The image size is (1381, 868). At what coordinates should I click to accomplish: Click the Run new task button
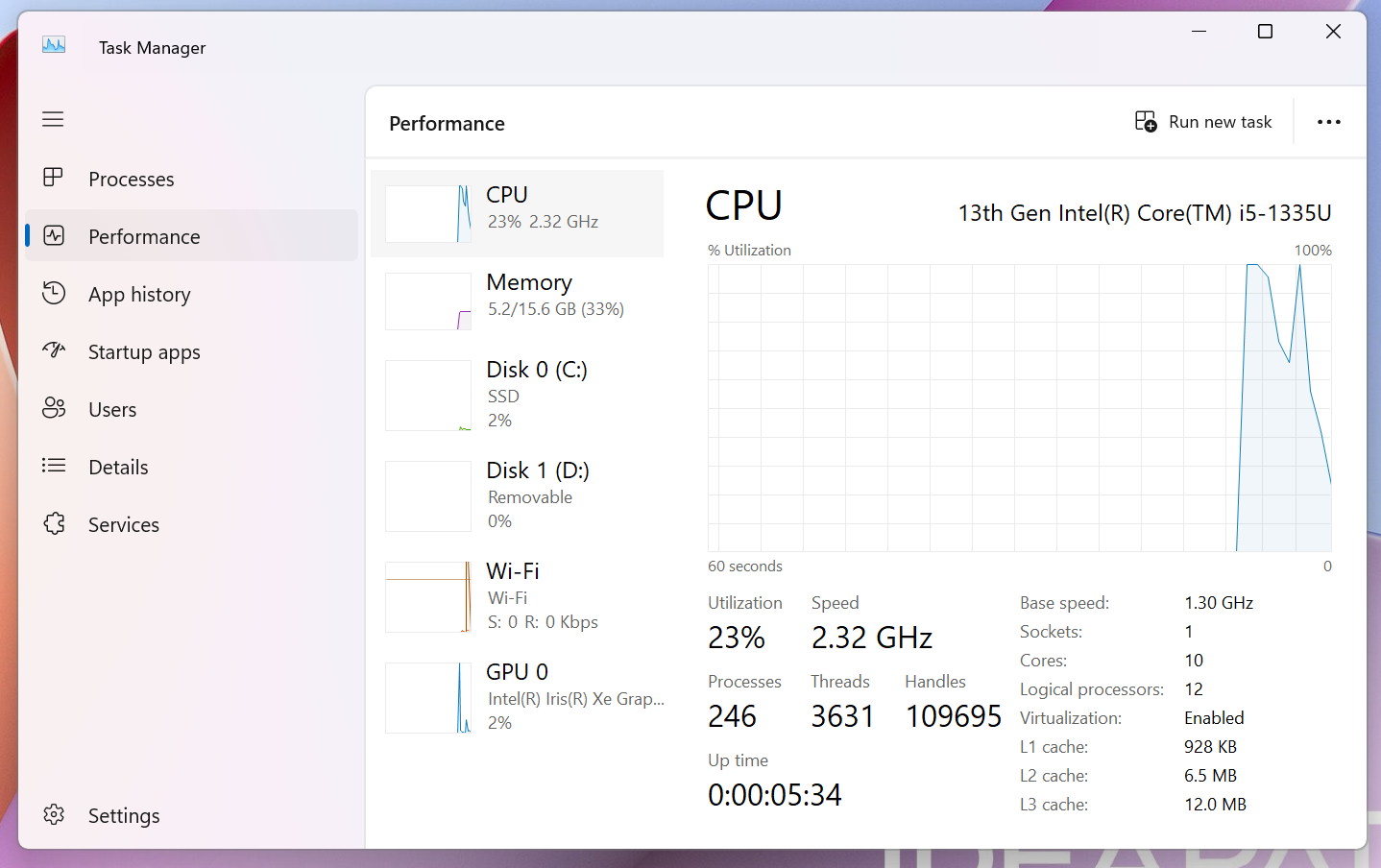tap(1203, 122)
